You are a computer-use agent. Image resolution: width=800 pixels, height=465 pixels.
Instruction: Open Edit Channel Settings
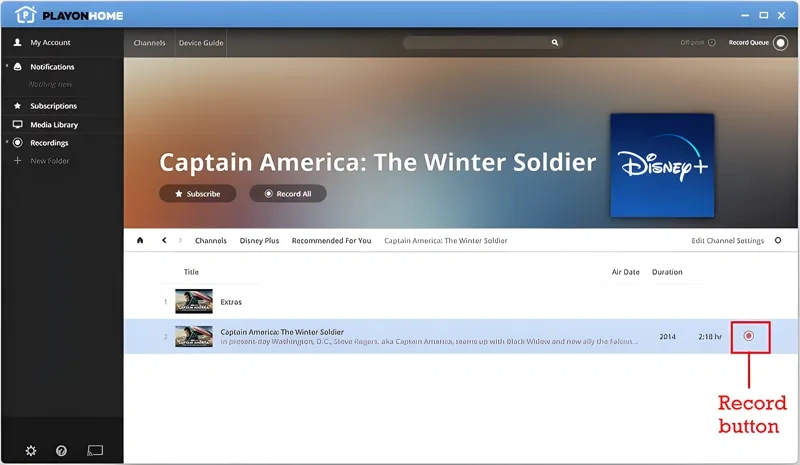(727, 241)
